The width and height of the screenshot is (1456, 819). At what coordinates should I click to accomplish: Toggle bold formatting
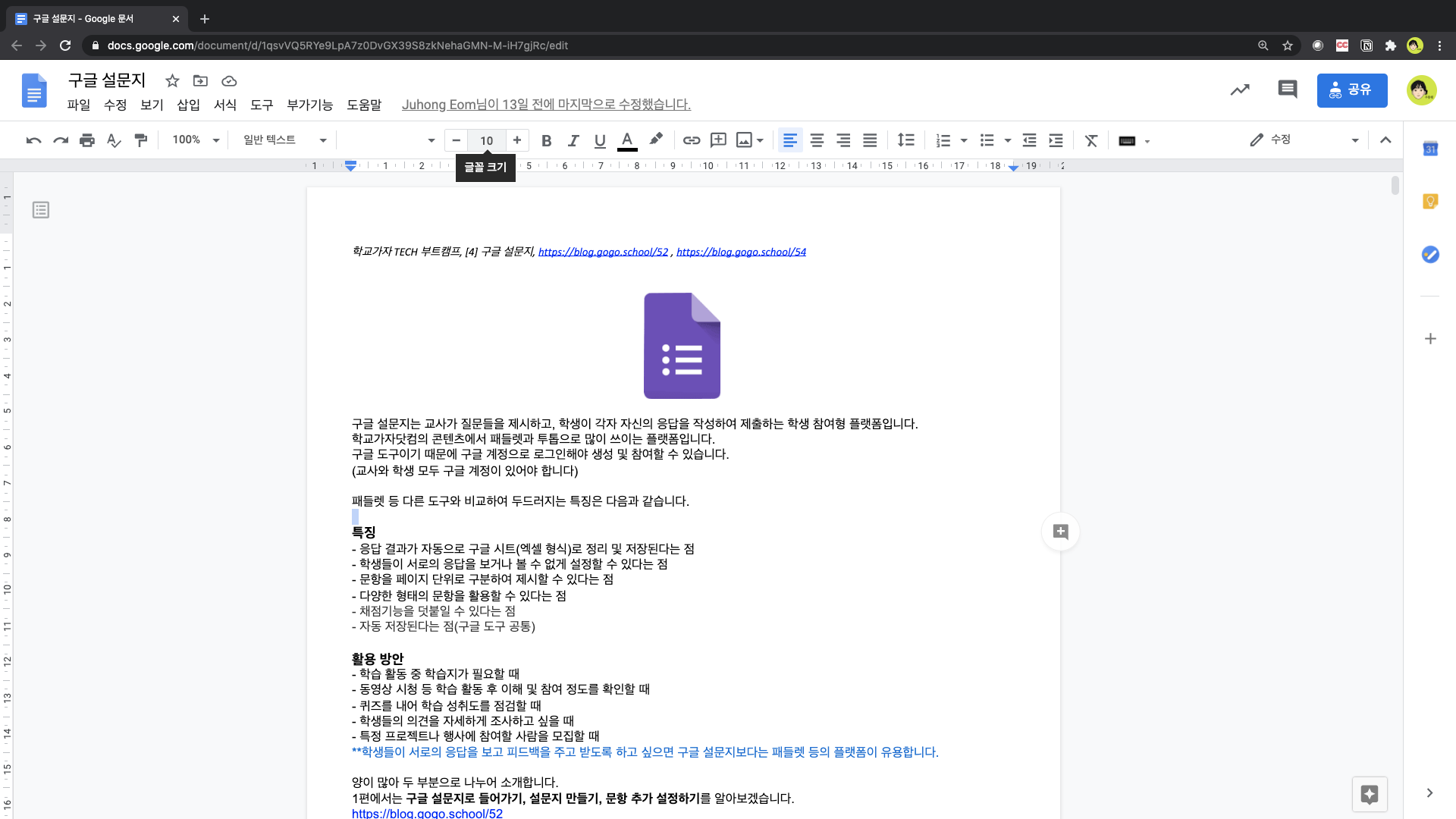coord(546,140)
